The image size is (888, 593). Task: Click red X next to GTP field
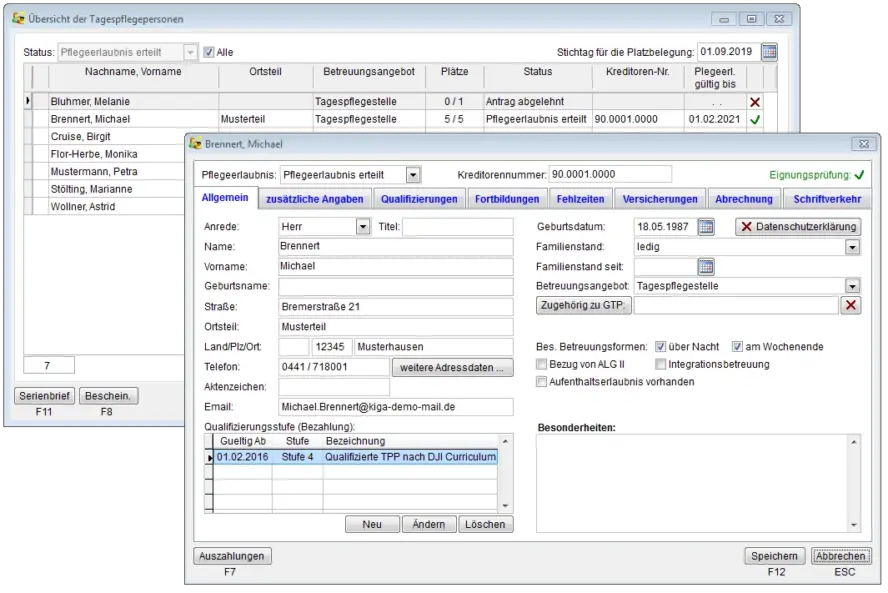850,305
